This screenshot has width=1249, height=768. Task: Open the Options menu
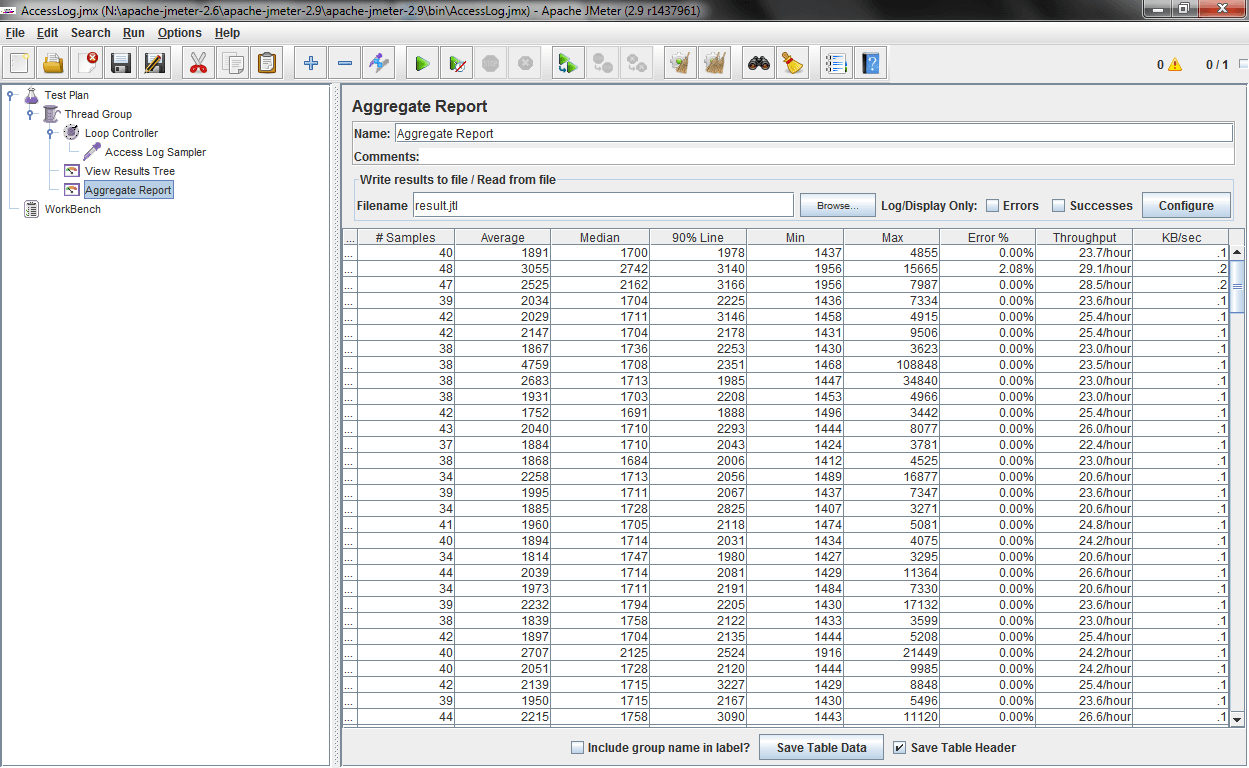[x=179, y=32]
